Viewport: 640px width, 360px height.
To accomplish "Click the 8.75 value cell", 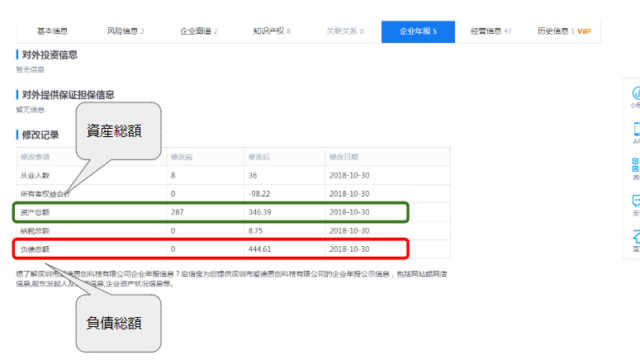I will point(256,231).
